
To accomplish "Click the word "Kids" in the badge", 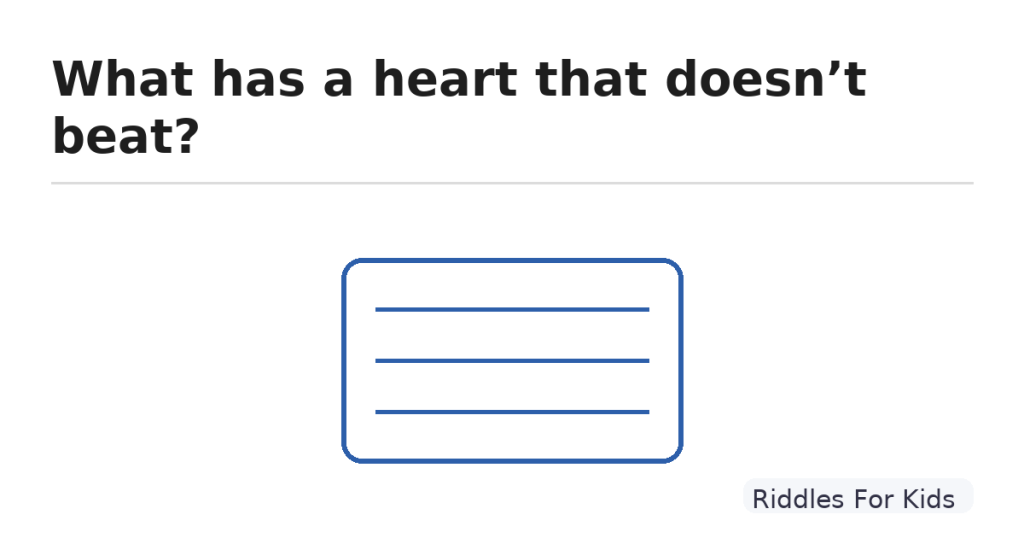I will click(x=927, y=498).
